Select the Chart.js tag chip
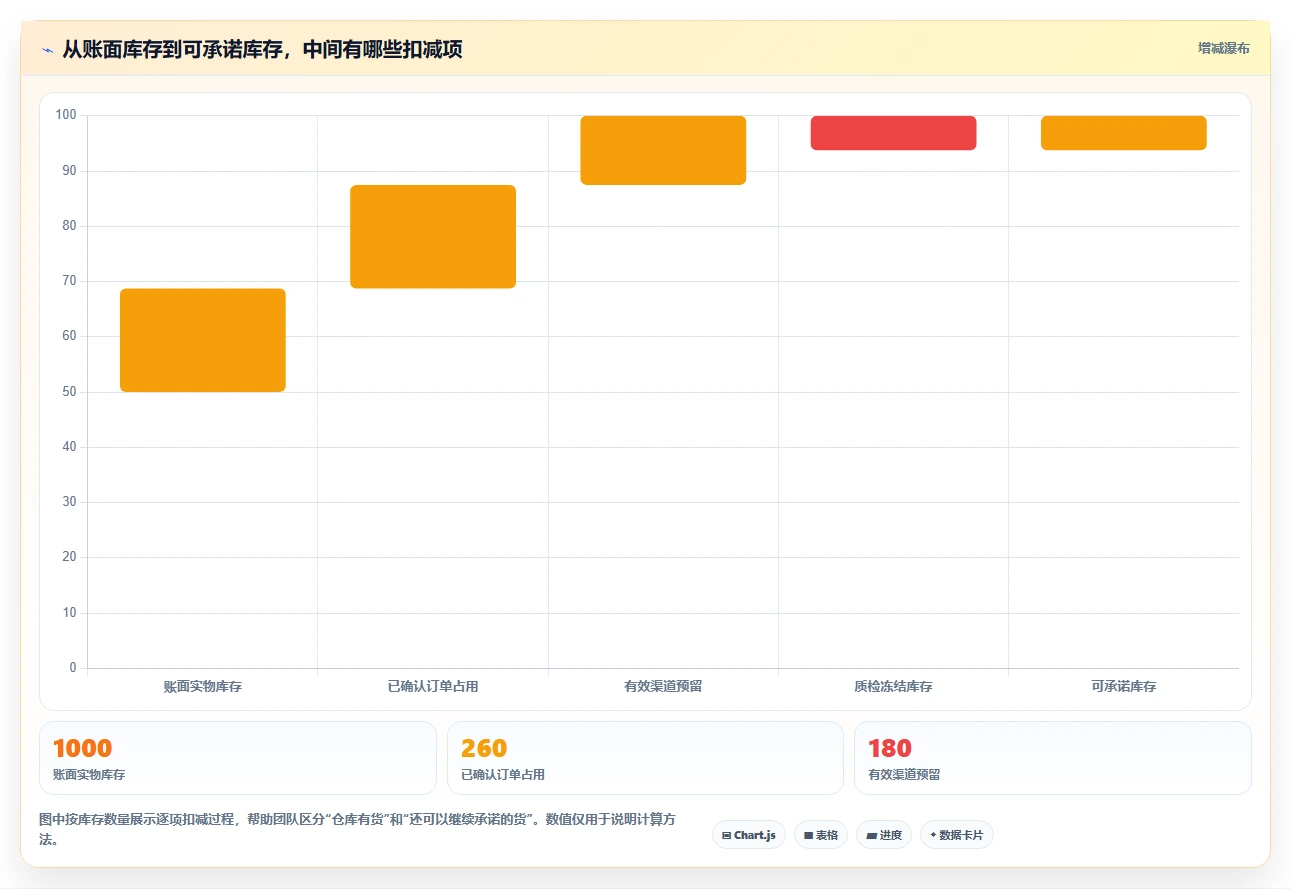 pyautogui.click(x=749, y=835)
